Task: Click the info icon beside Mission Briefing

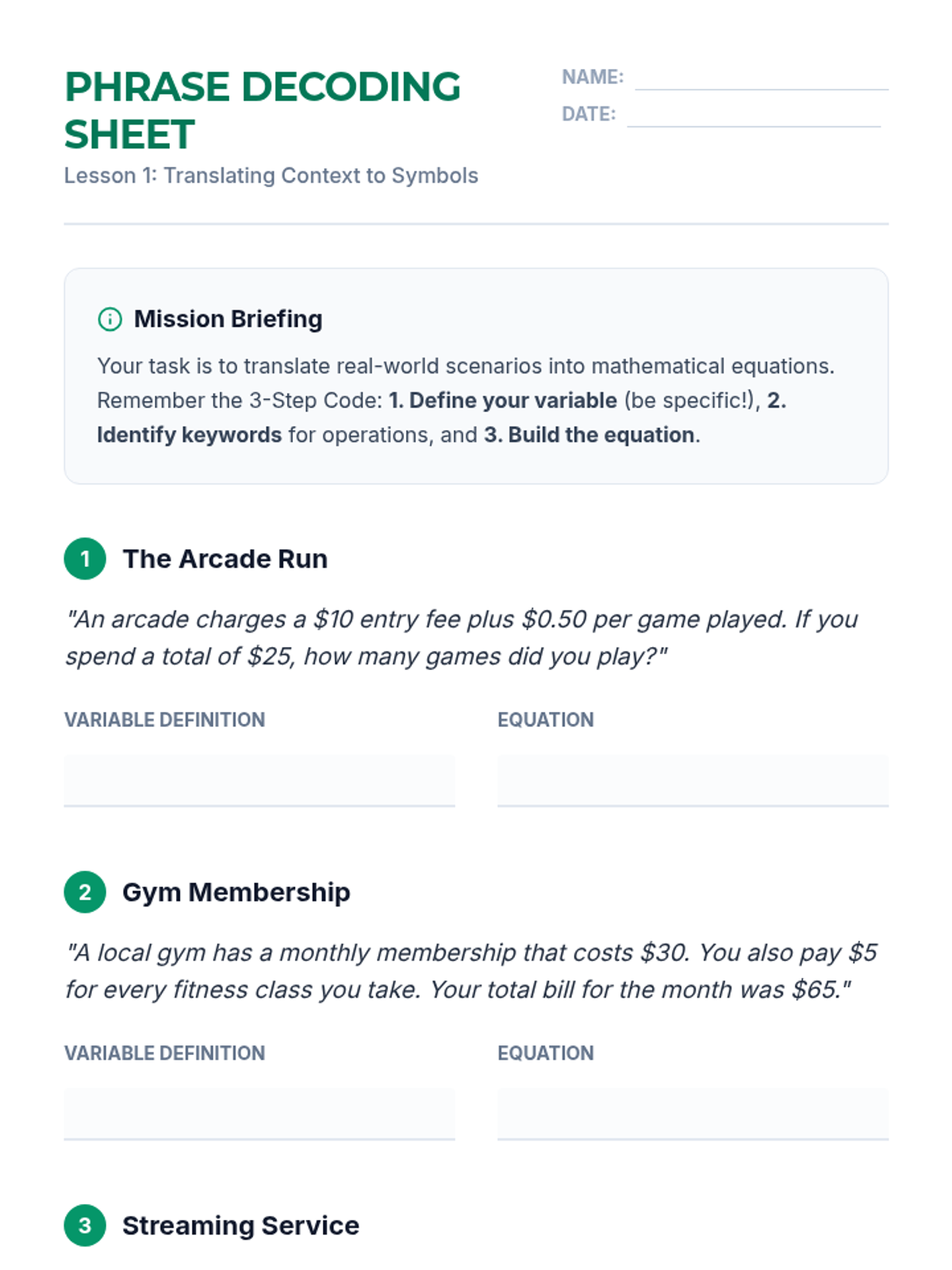Action: [109, 319]
